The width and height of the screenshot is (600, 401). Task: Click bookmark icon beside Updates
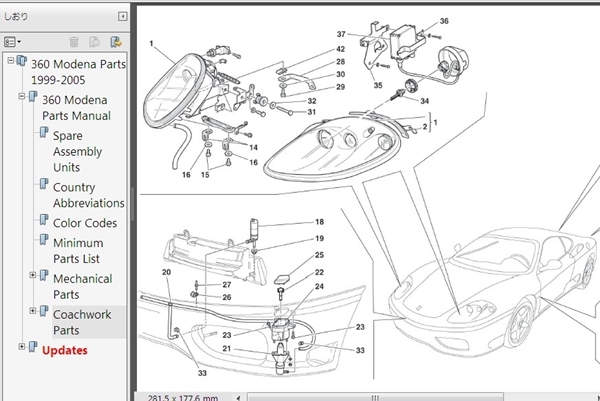coord(33,347)
